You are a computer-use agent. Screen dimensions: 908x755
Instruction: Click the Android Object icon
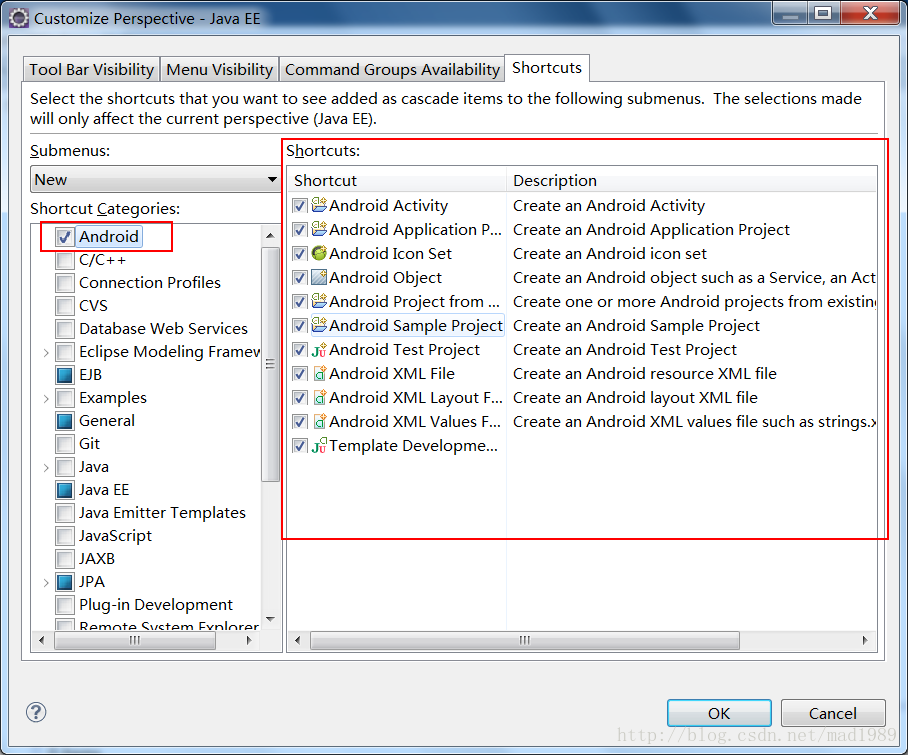pyautogui.click(x=319, y=277)
